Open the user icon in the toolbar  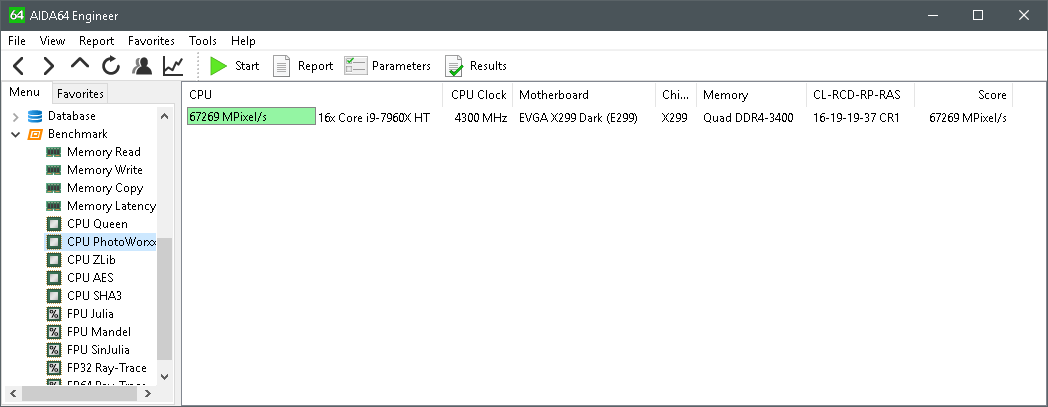point(142,65)
